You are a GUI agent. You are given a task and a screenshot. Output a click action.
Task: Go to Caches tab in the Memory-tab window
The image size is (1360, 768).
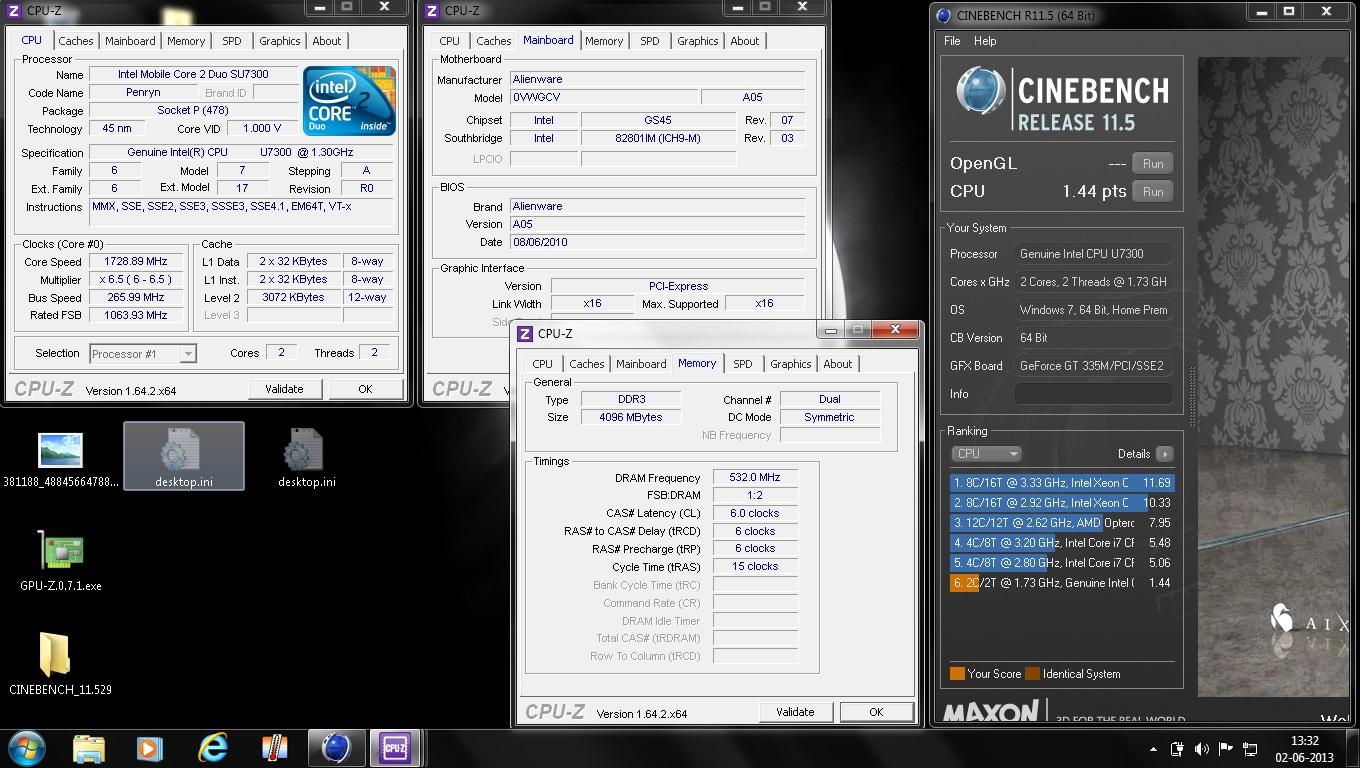586,364
